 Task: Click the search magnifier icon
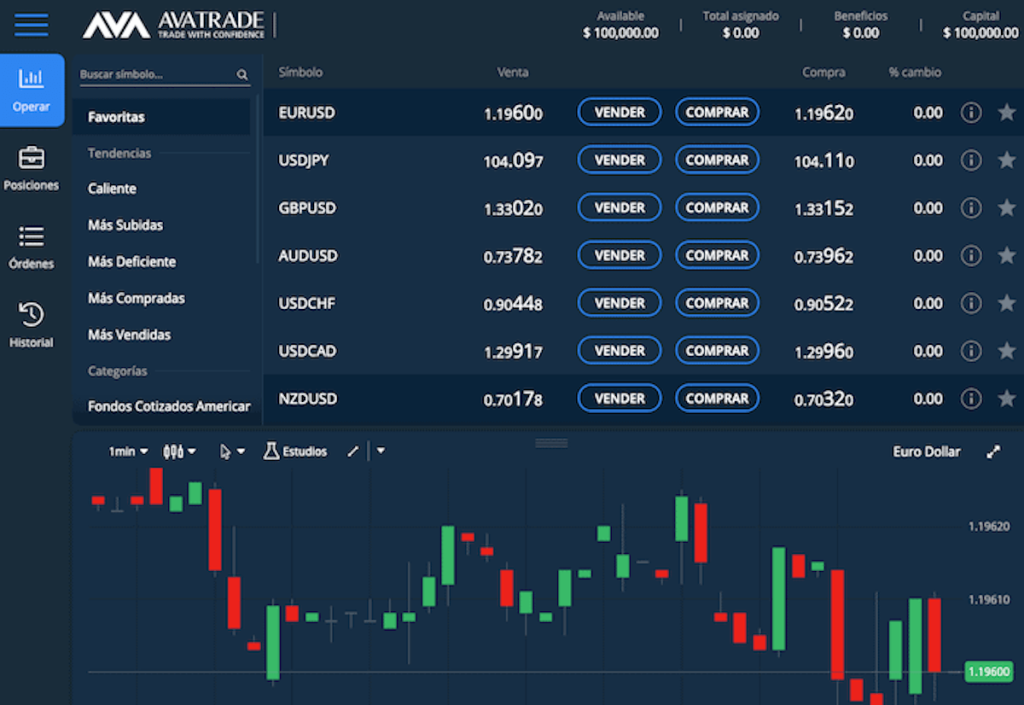pyautogui.click(x=242, y=75)
